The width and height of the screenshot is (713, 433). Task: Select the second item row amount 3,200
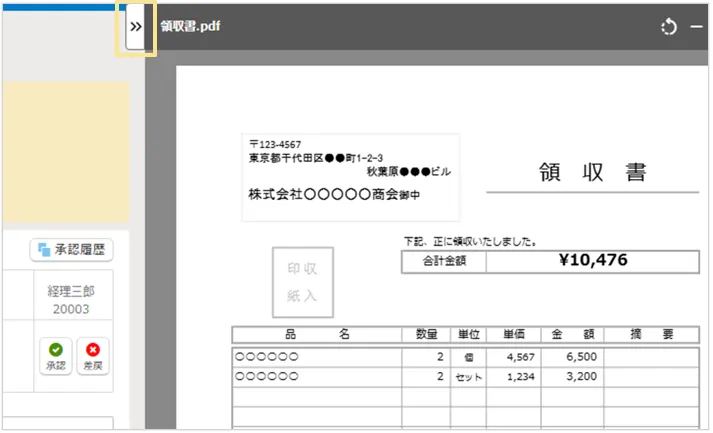573,377
